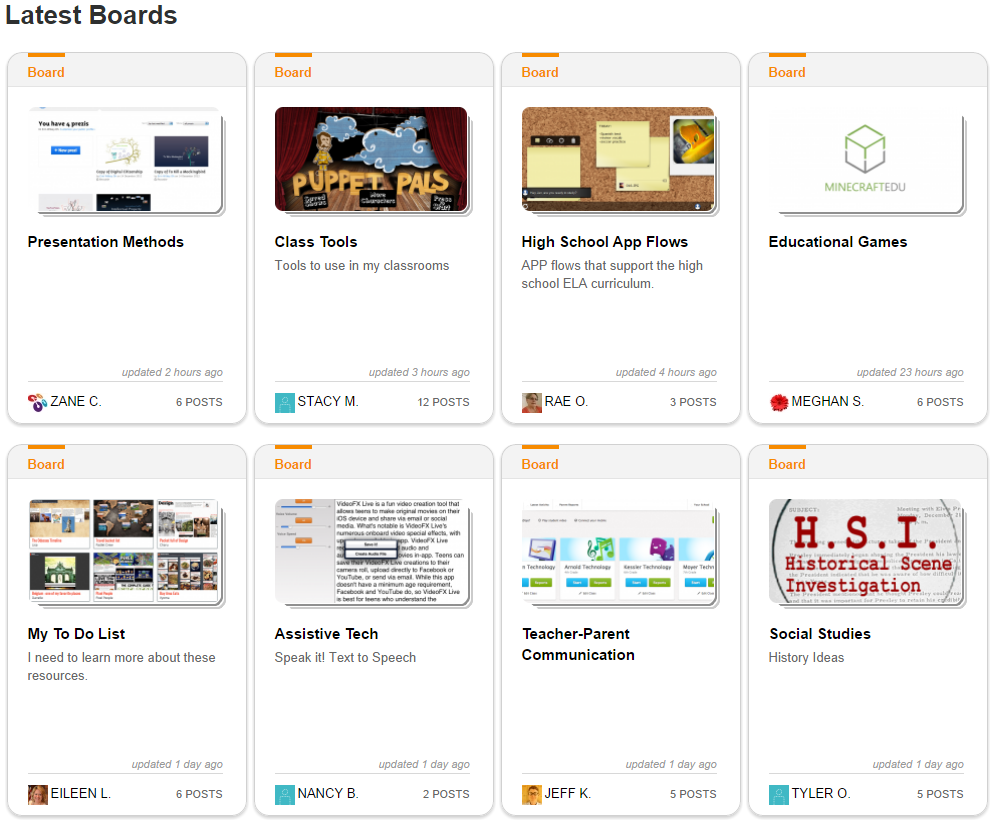Click 'APP flows that support' description
Screen dimensions: 1004x825
(x=612, y=275)
